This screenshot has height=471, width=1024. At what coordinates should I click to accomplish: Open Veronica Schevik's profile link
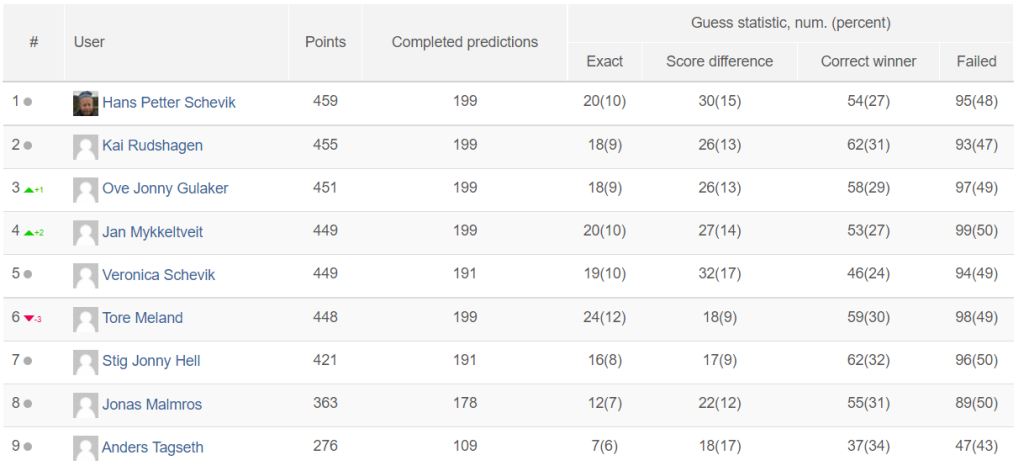(159, 275)
